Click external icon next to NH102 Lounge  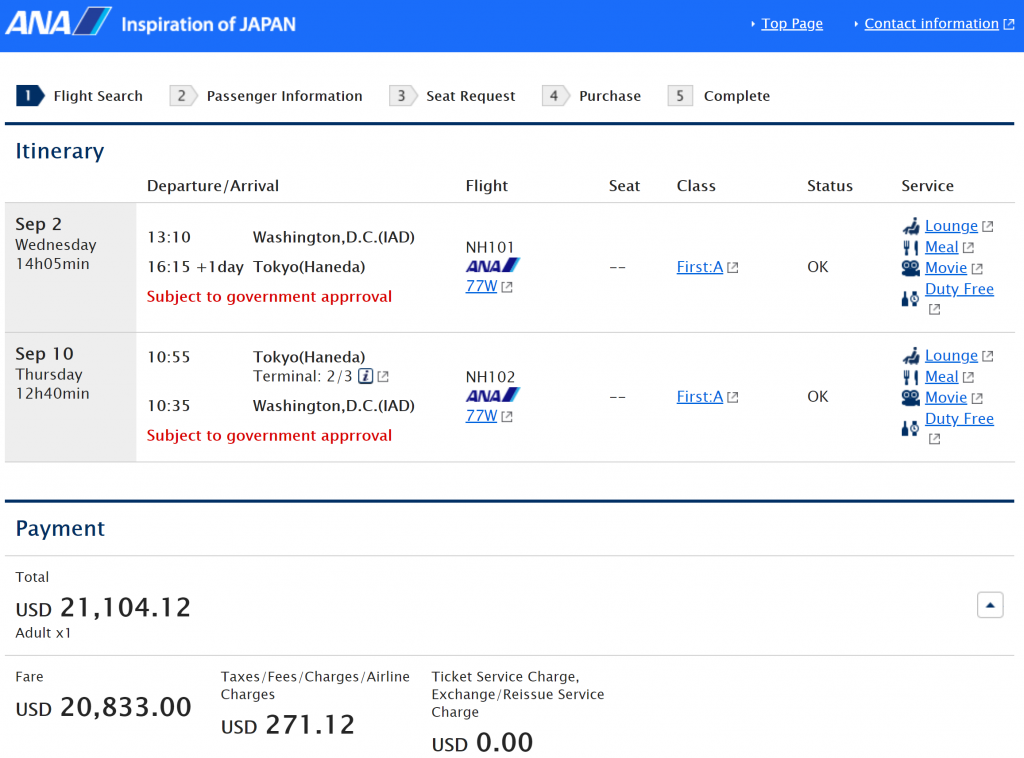point(987,356)
